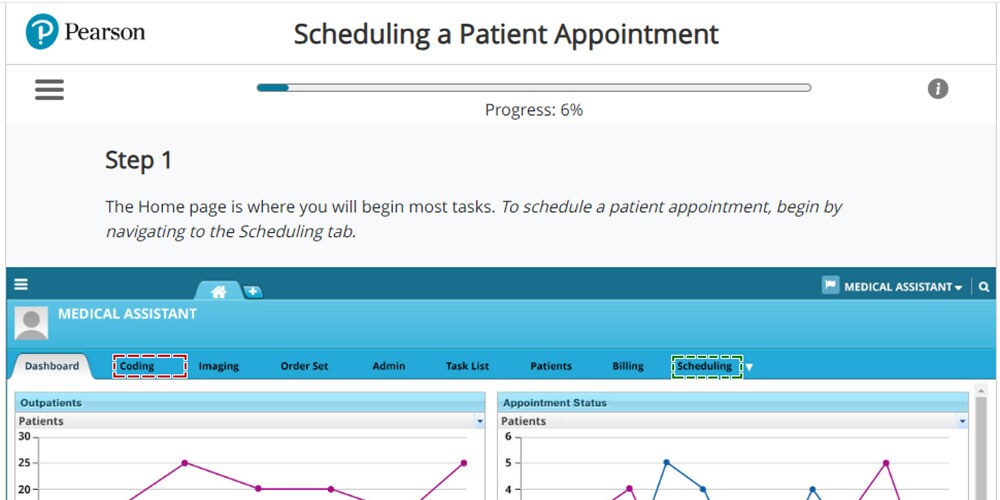Click the information icon
The width and height of the screenshot is (1000, 500).
[937, 89]
